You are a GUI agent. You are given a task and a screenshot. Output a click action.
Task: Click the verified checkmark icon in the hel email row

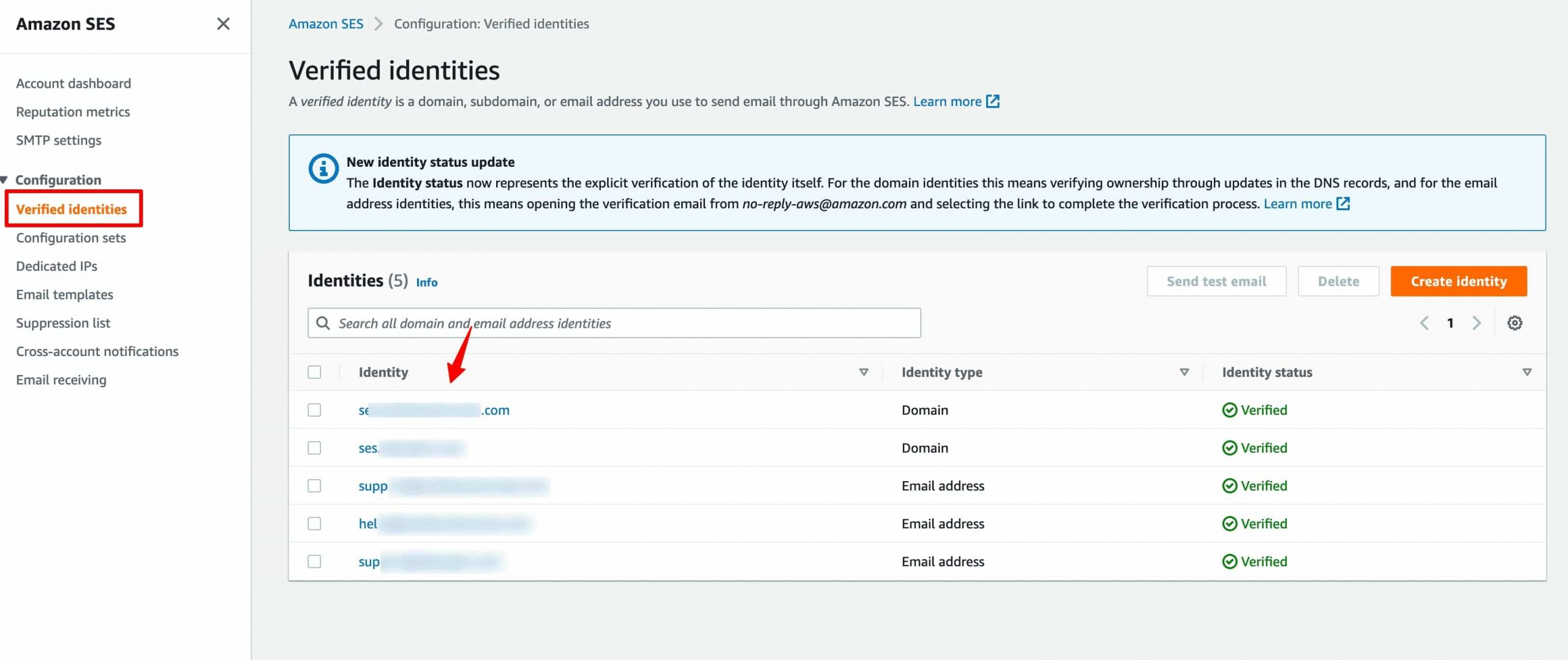[1229, 524]
